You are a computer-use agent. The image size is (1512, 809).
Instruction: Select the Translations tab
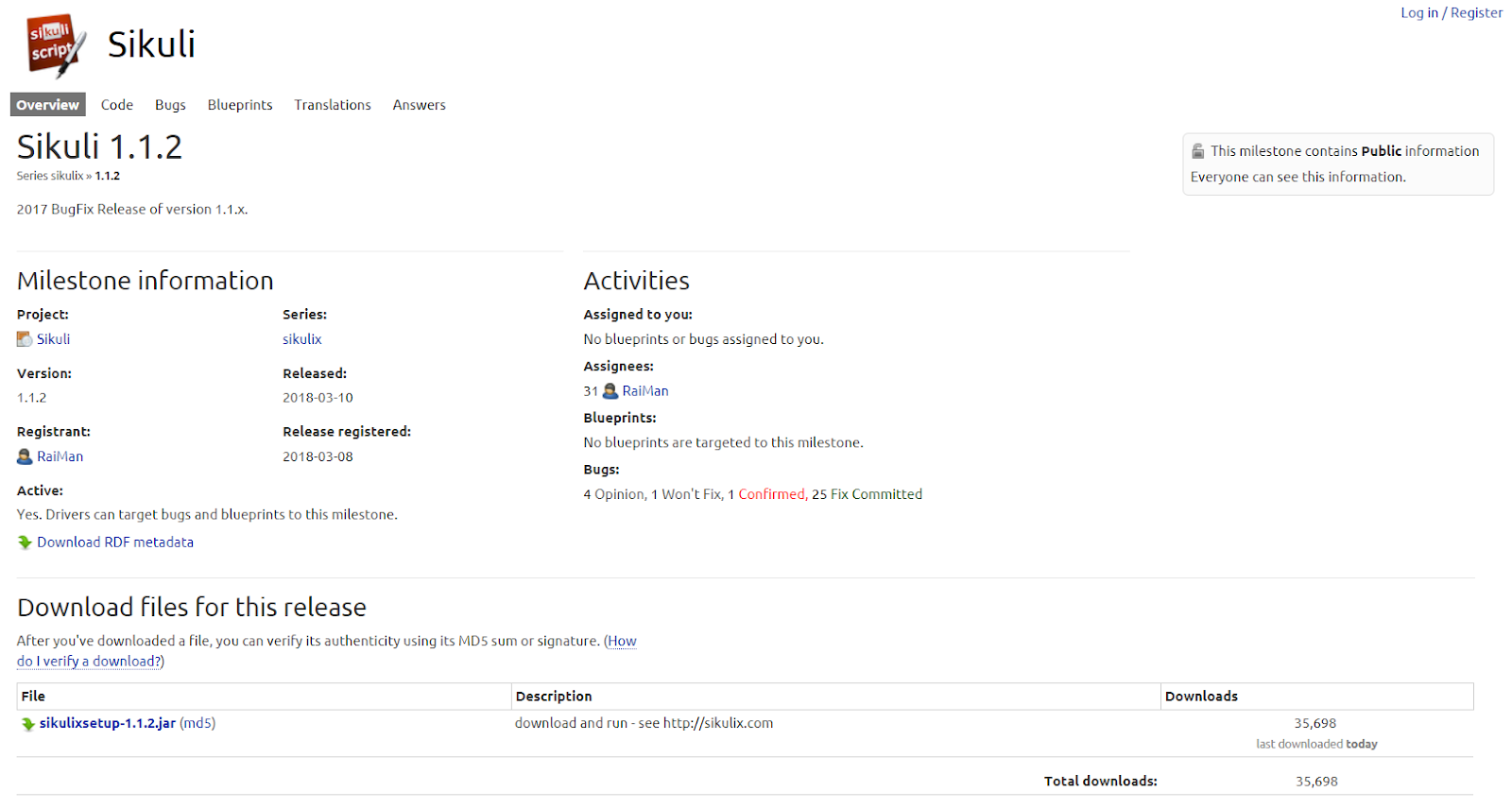pos(333,105)
